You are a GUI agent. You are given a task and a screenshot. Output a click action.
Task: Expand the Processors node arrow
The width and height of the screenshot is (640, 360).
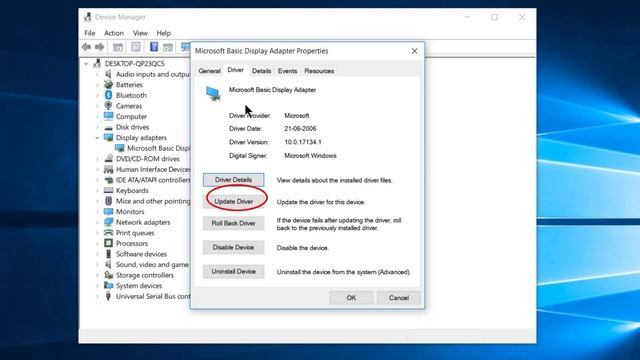tap(97, 244)
